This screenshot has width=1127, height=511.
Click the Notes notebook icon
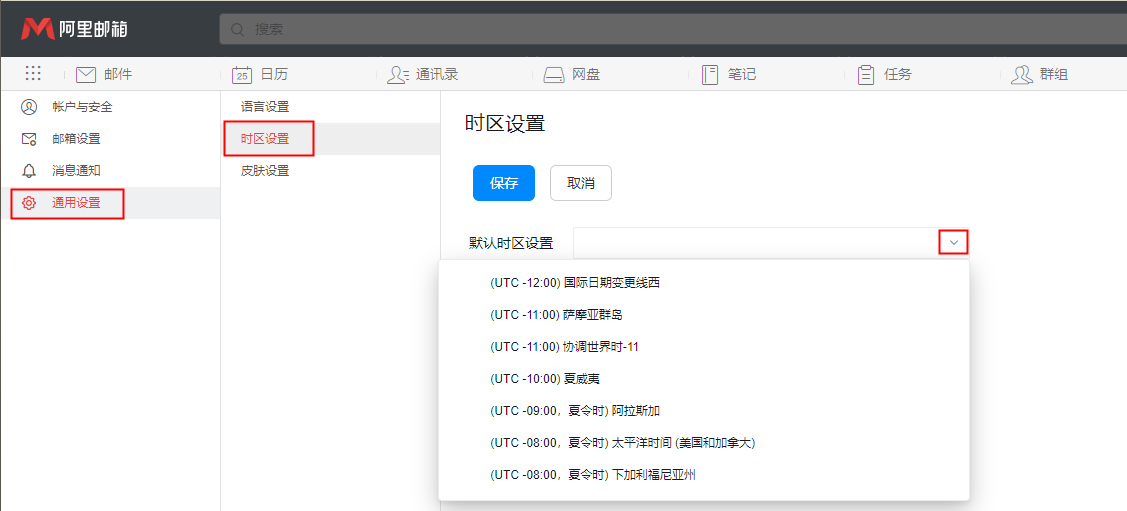coord(710,74)
